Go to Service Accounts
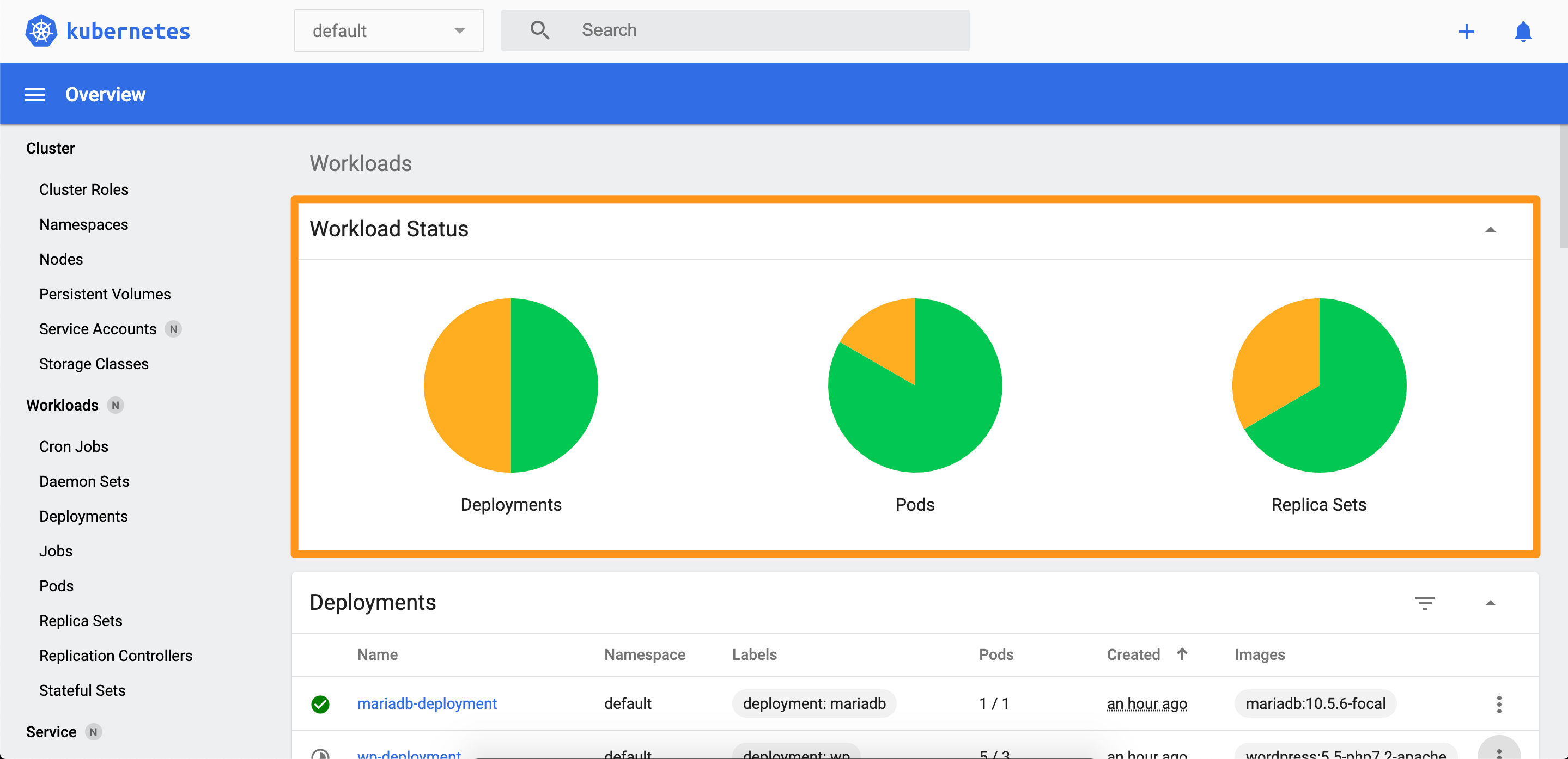This screenshot has height=759, width=1568. (98, 329)
